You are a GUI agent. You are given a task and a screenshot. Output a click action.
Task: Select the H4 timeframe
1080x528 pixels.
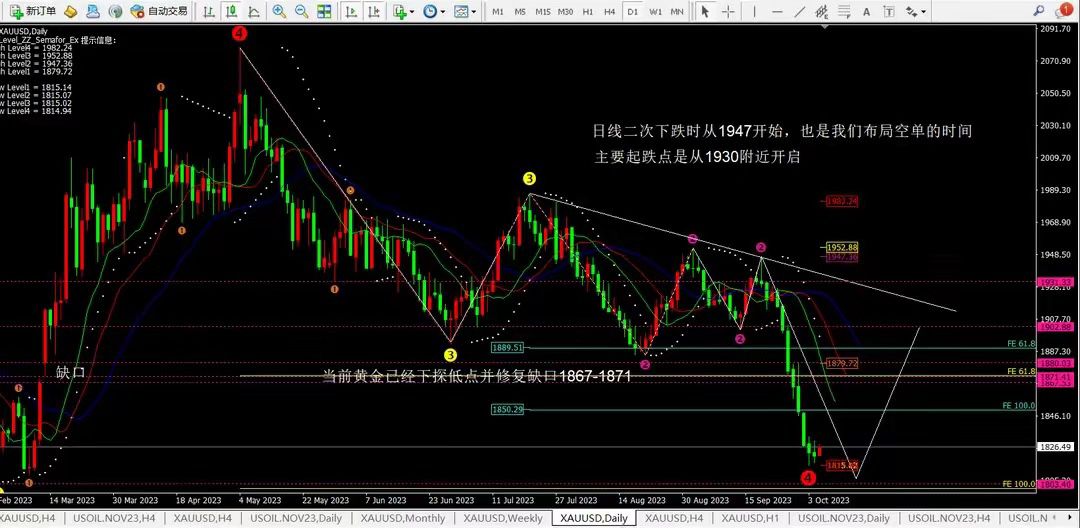610,12
